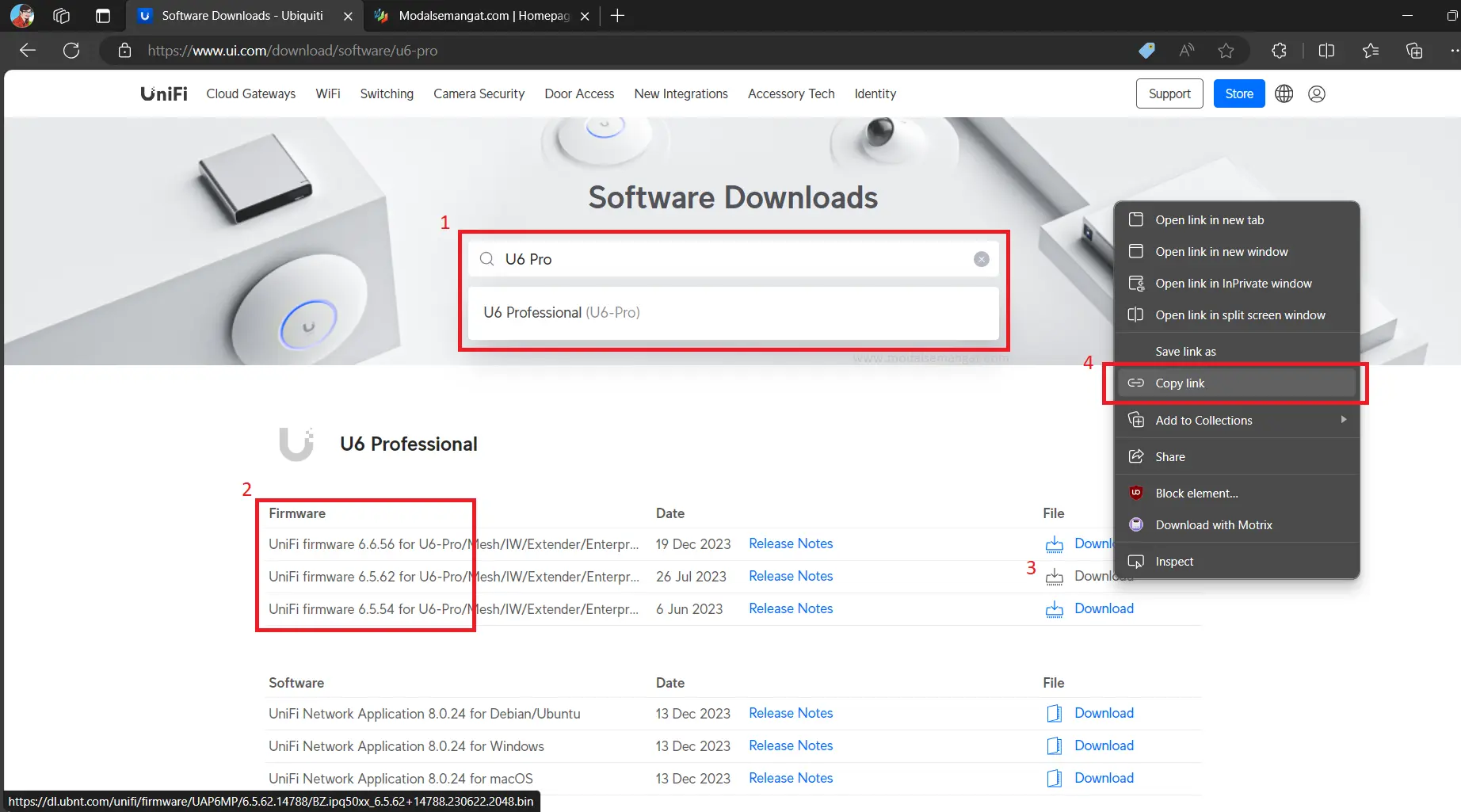Open the split screen icon in toolbar

pyautogui.click(x=1326, y=51)
